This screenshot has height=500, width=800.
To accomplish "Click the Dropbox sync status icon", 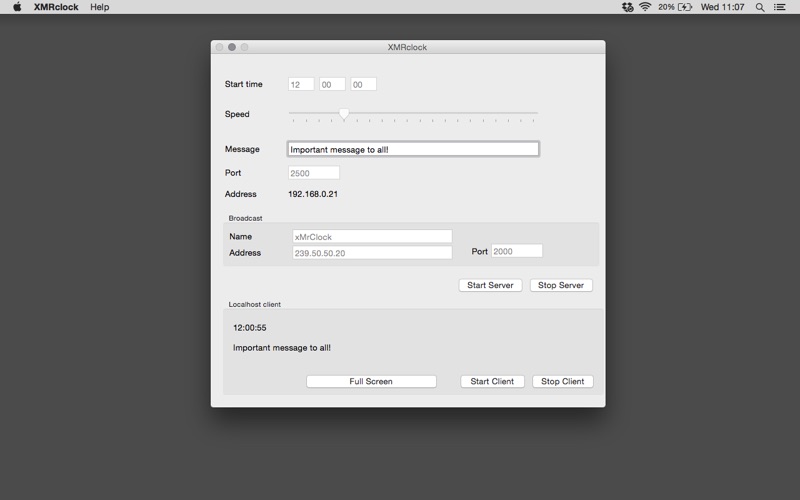I will (x=628, y=7).
